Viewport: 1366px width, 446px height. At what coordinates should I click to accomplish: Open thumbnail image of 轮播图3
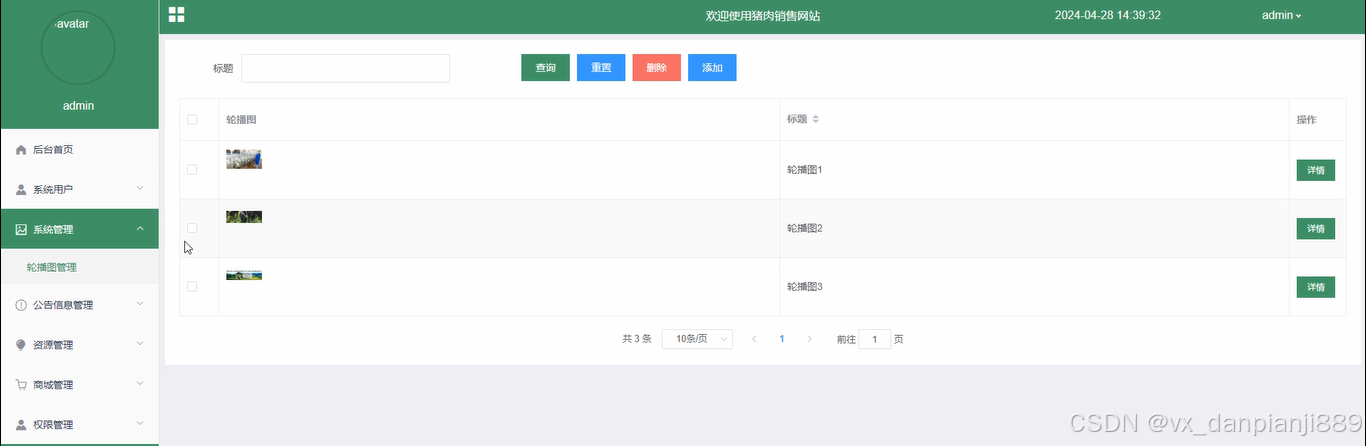(x=244, y=275)
